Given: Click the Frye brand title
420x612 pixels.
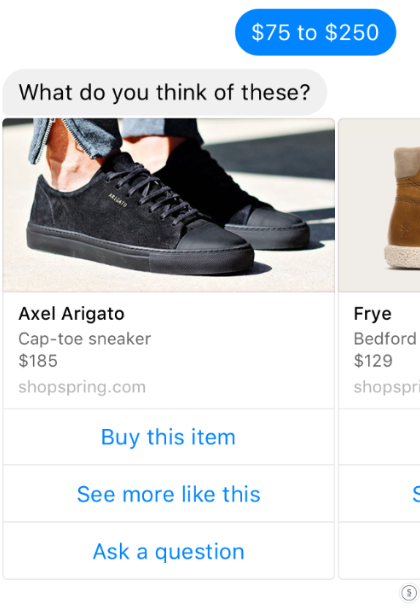Looking at the screenshot, I should (x=372, y=314).
